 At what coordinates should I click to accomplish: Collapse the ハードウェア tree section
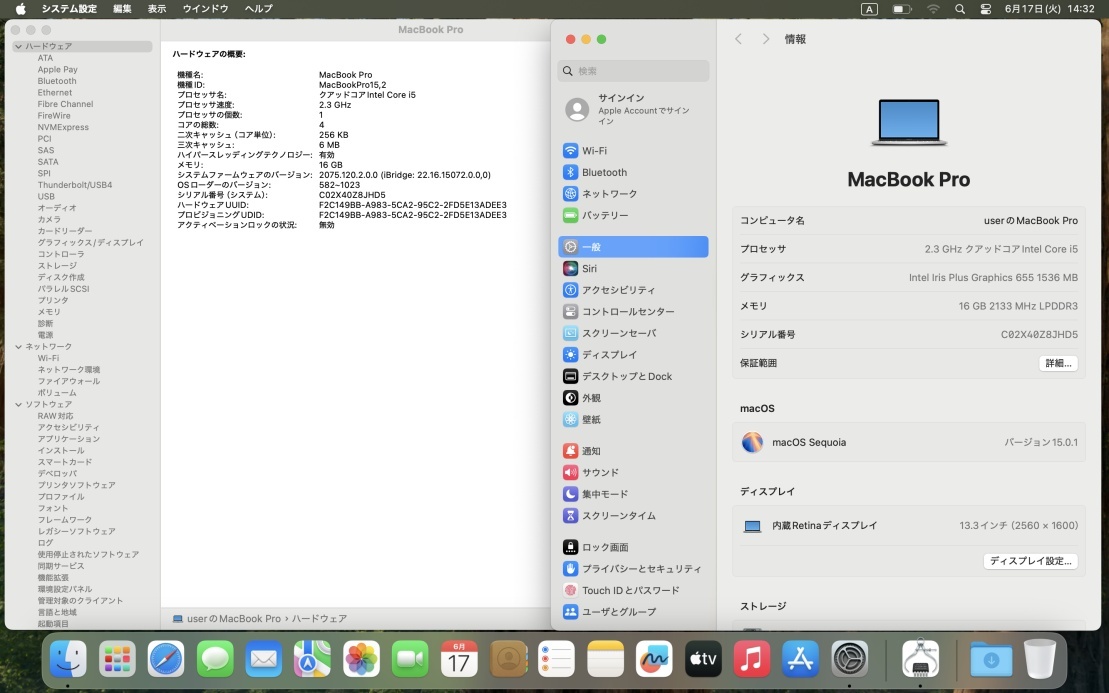18,47
